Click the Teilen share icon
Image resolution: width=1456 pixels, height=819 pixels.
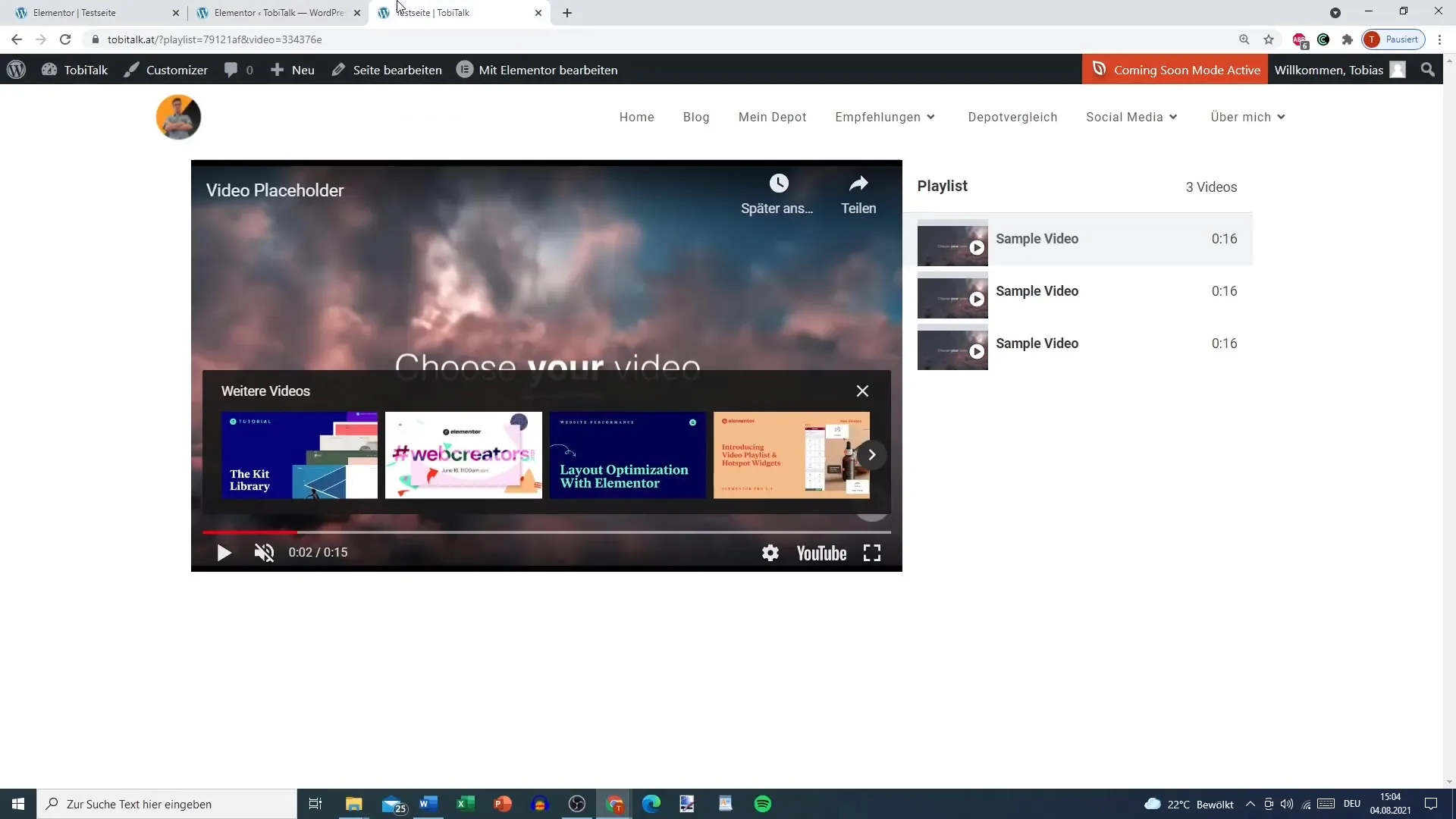[x=858, y=184]
